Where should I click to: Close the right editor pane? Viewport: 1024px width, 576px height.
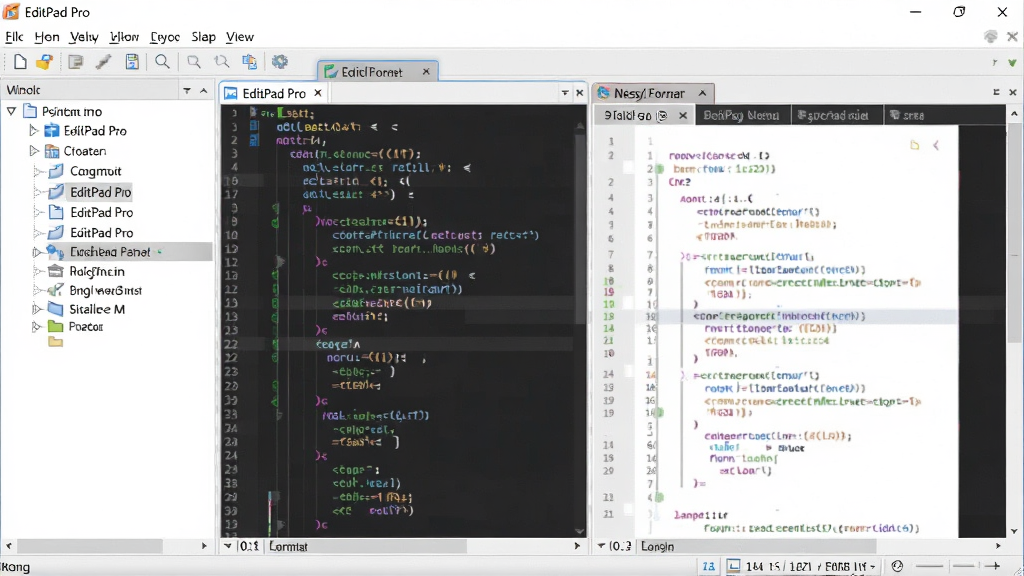[1013, 92]
